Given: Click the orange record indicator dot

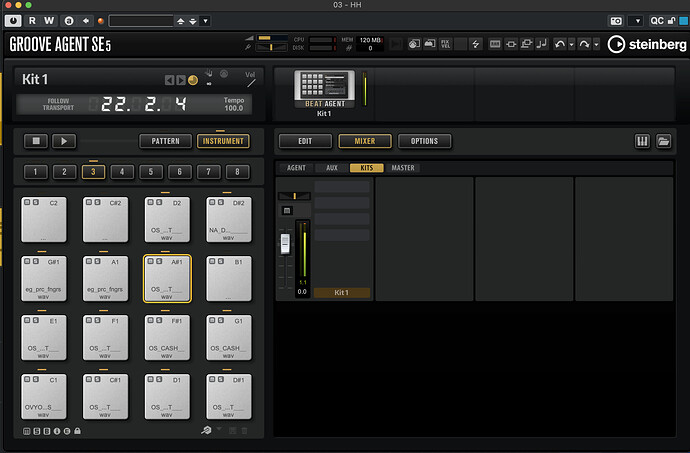Looking at the screenshot, I should (x=100, y=21).
